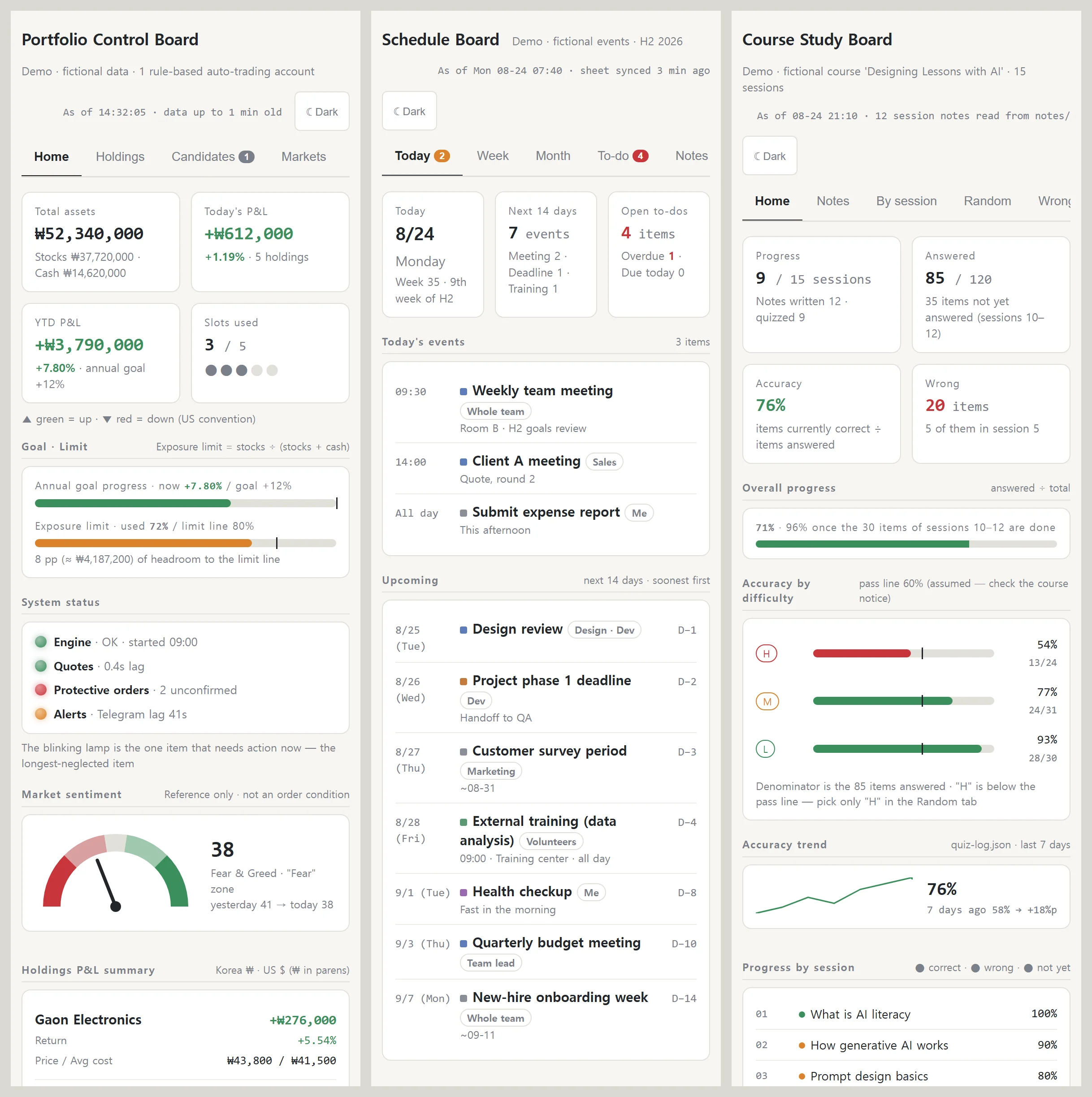
Task: Click the M difficulty circle icon
Action: [x=767, y=701]
